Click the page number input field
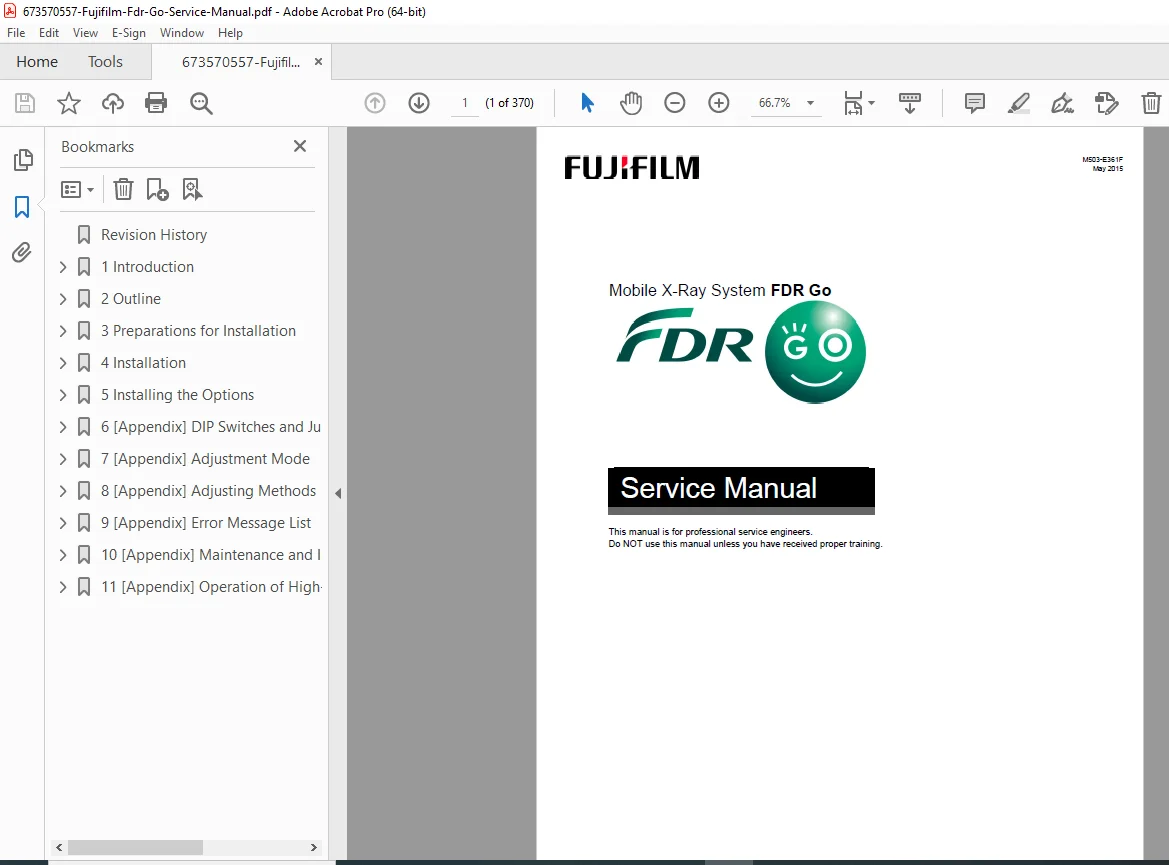1169x865 pixels. [x=464, y=103]
